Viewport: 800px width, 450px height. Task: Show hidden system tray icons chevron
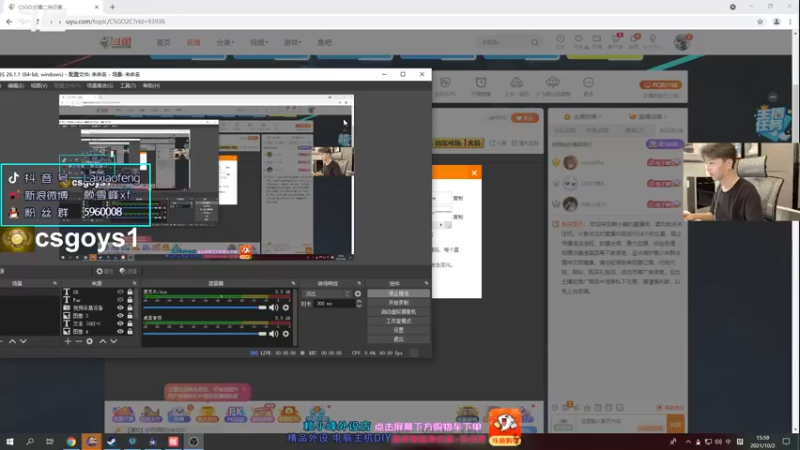[688, 441]
